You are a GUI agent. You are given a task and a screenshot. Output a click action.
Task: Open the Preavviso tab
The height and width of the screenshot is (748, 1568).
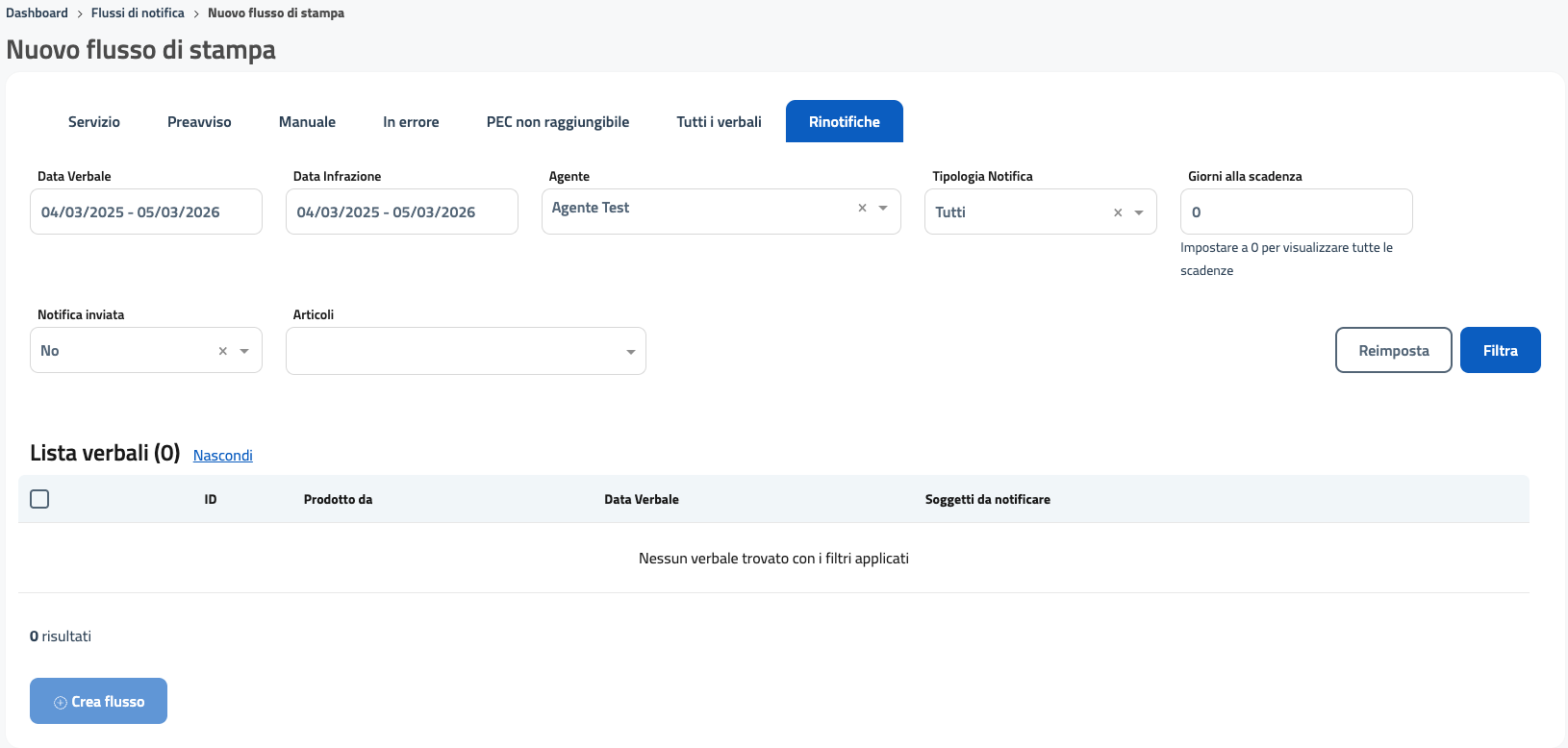[199, 122]
